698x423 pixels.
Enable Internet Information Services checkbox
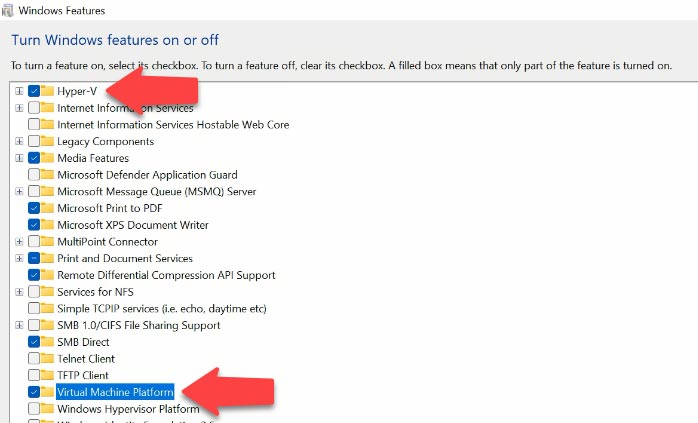point(34,108)
